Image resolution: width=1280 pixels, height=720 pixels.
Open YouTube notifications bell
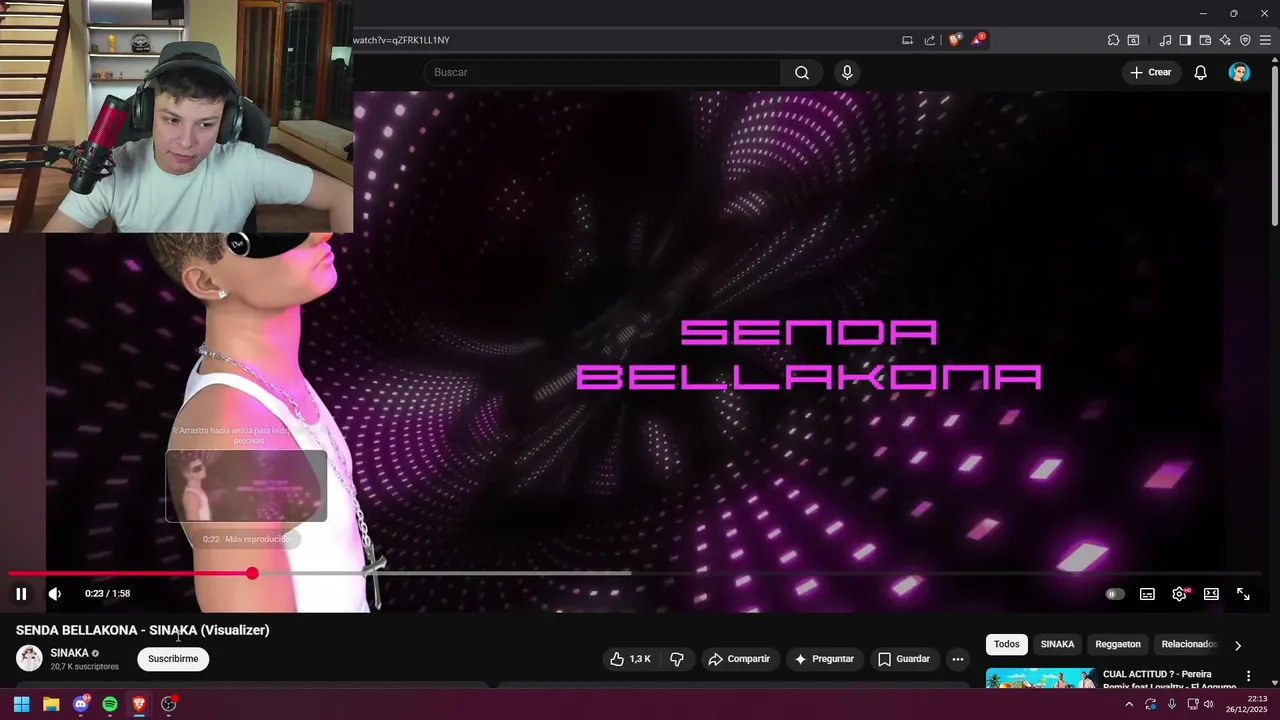(x=1201, y=72)
